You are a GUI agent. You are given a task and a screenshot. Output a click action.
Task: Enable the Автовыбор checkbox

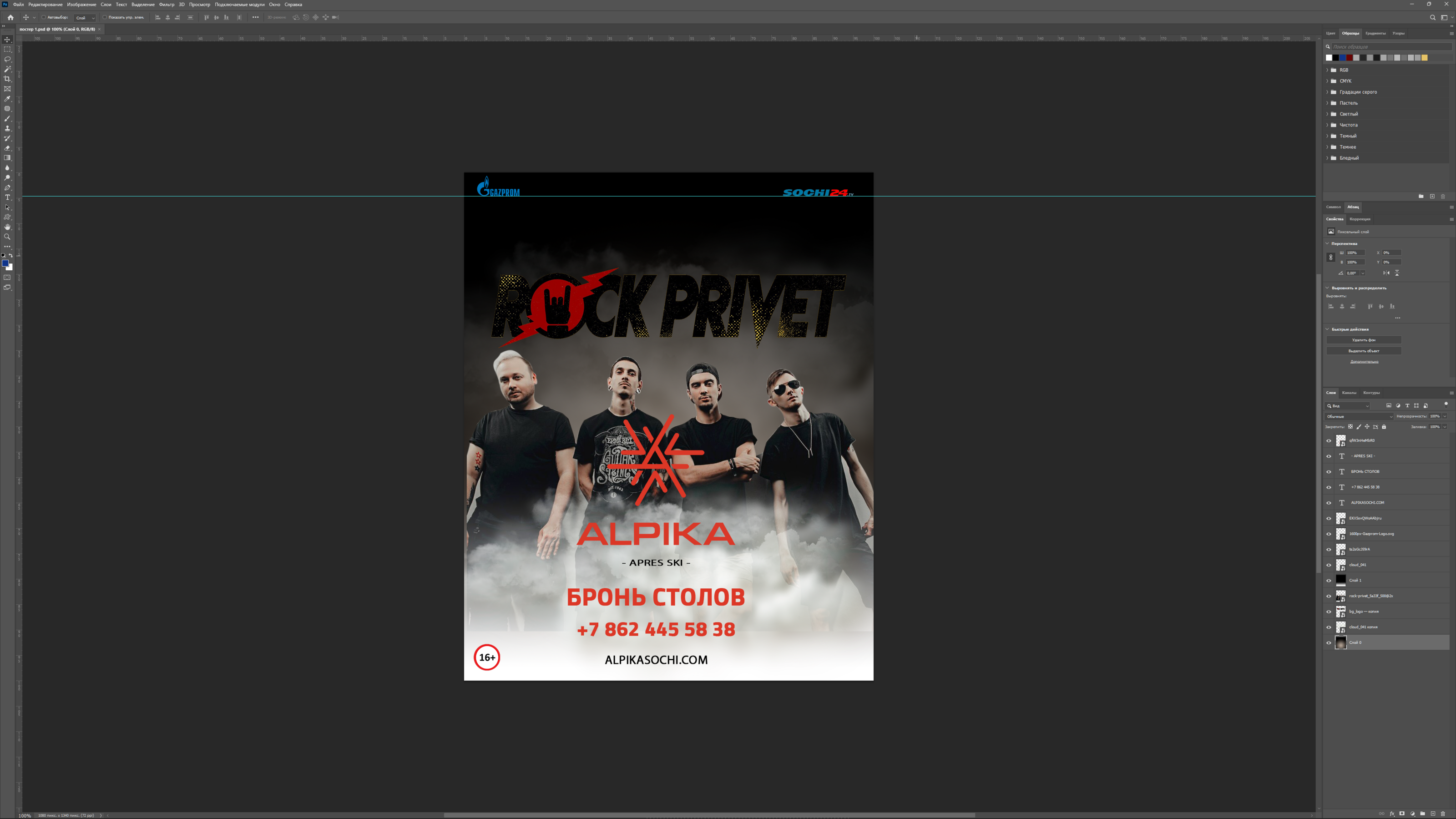tap(44, 18)
